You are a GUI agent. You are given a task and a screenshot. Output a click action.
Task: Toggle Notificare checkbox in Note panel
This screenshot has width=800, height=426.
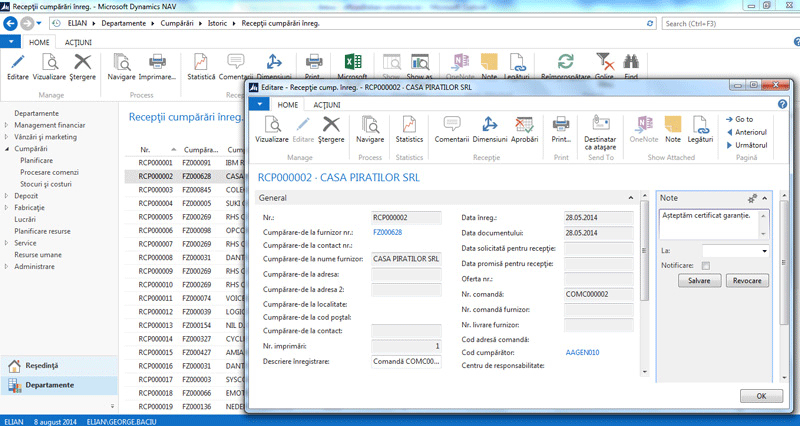[706, 265]
